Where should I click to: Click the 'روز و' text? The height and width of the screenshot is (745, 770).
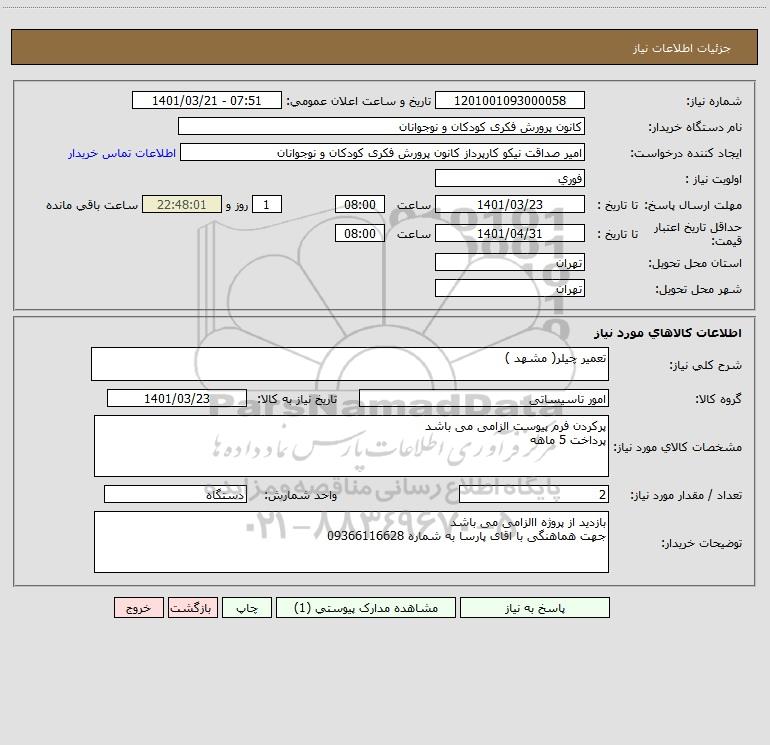[x=237, y=205]
